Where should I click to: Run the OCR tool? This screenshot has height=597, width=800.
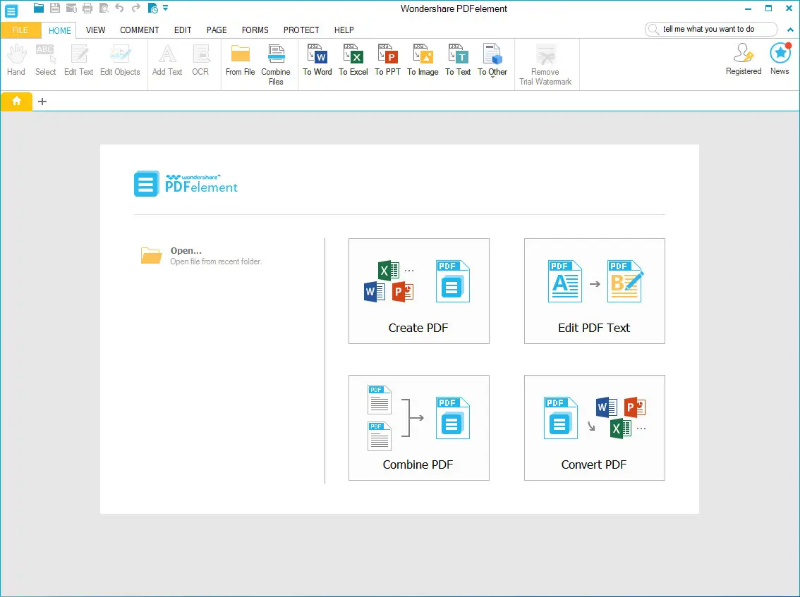click(x=200, y=62)
